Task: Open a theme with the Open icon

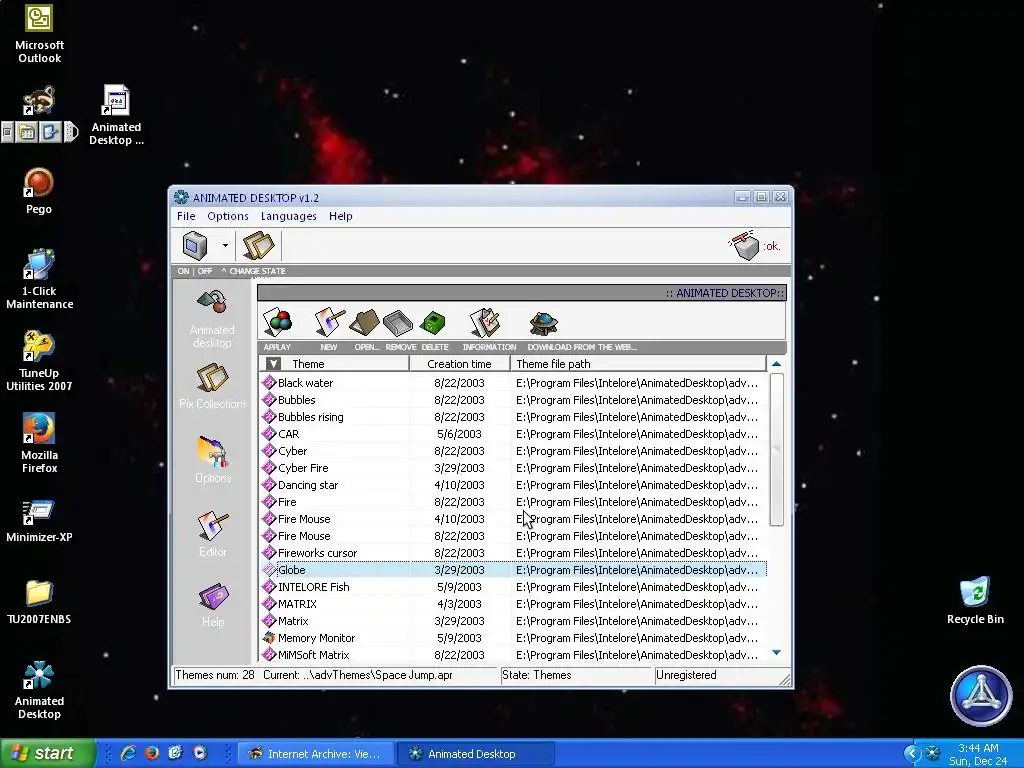Action: click(x=364, y=323)
